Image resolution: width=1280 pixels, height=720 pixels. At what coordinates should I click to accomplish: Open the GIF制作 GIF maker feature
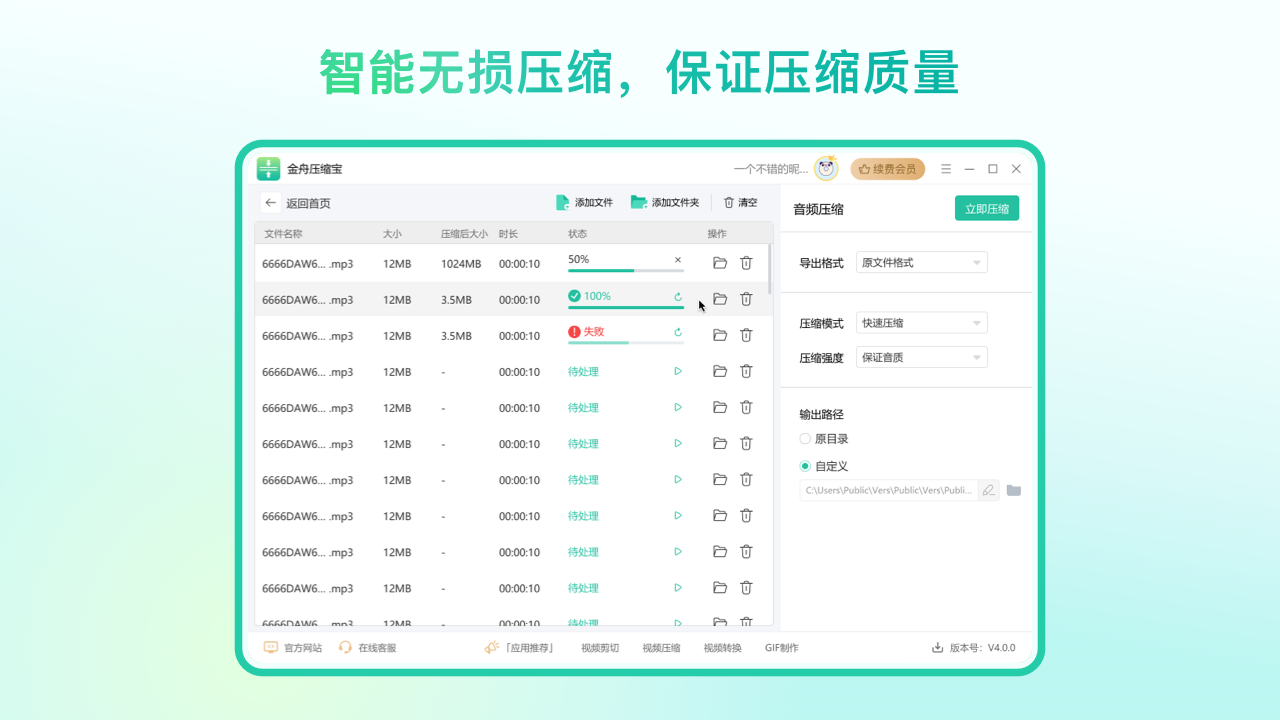[781, 647]
